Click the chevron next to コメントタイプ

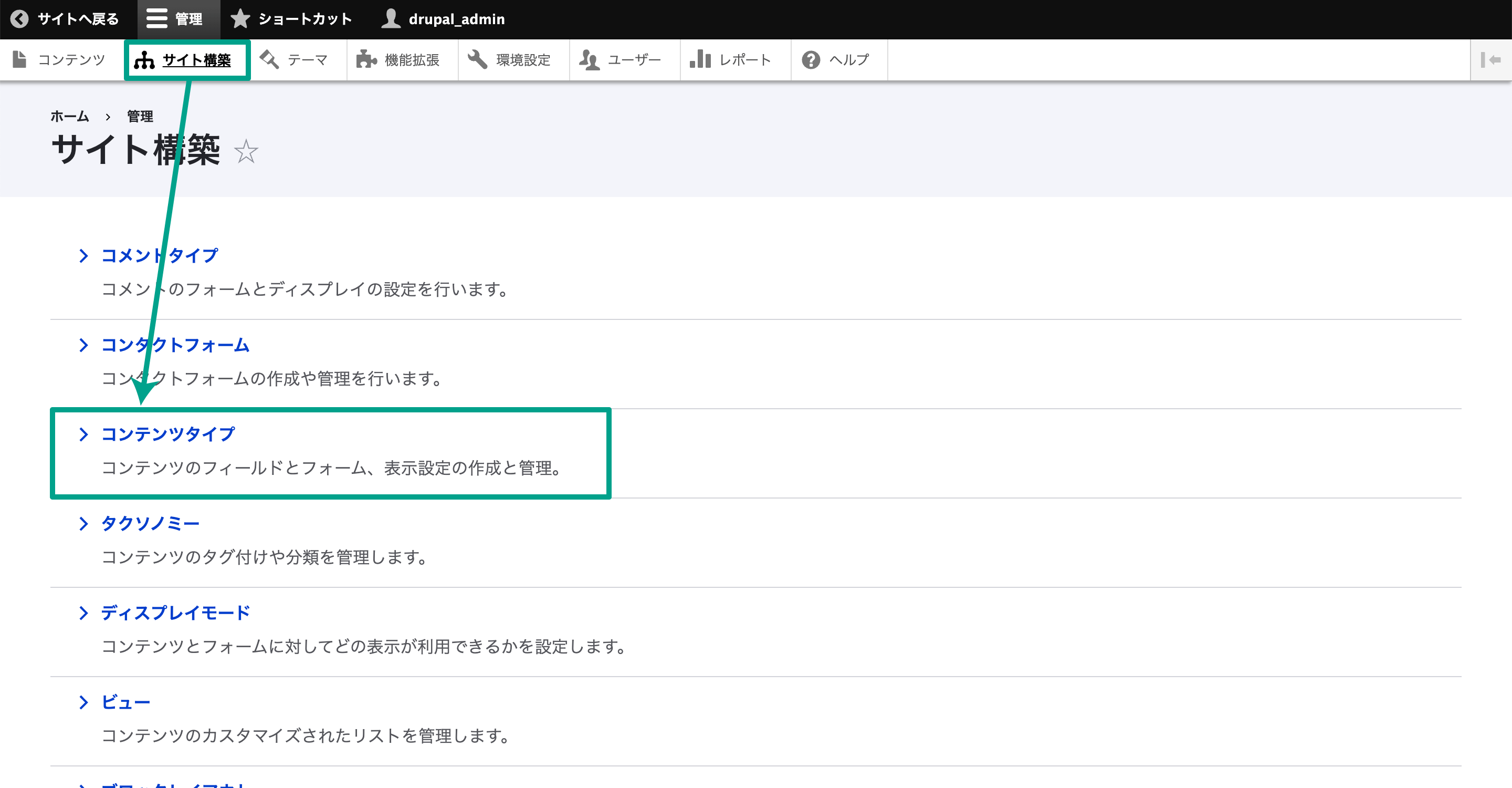click(x=83, y=255)
